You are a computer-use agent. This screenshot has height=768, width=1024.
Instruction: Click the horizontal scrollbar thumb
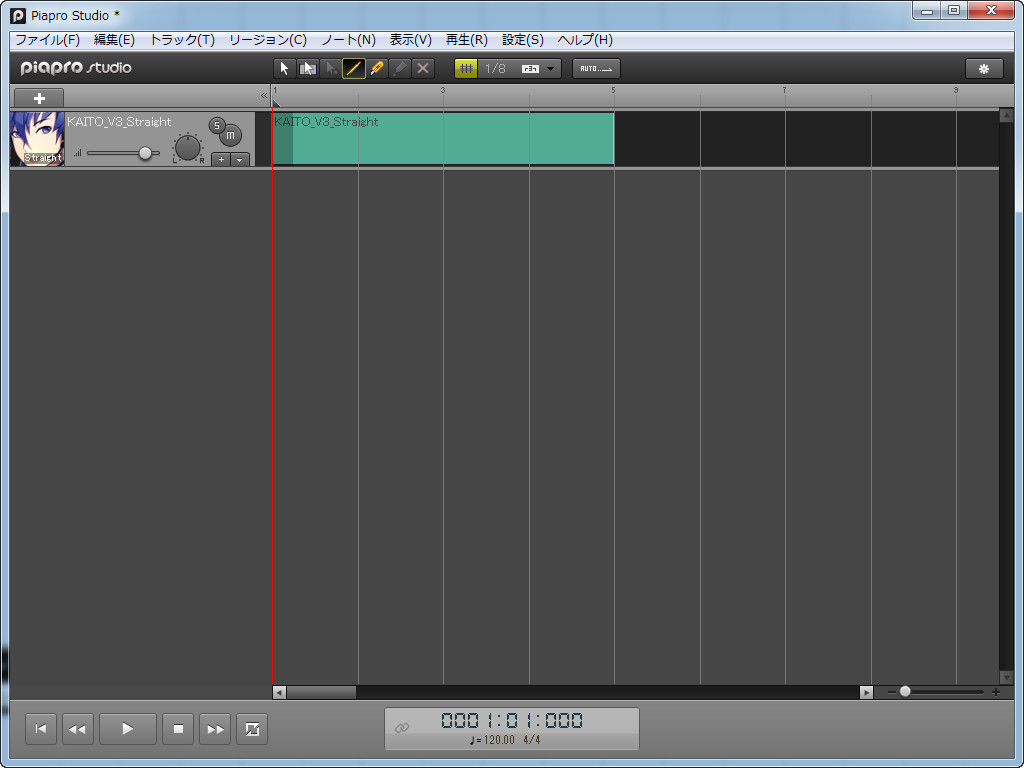pos(321,692)
